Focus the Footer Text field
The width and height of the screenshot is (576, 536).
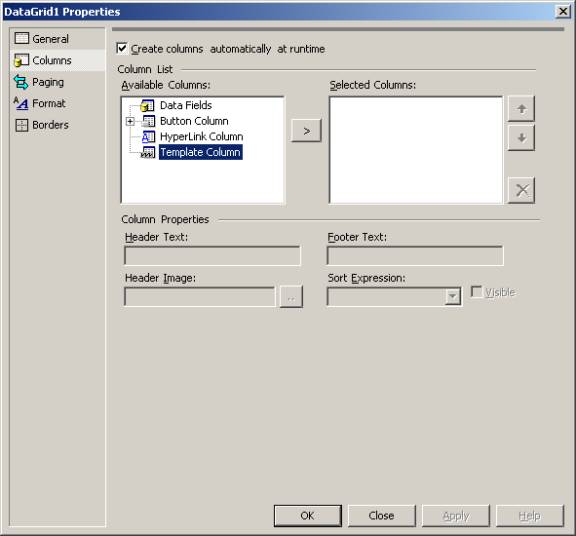pos(415,256)
